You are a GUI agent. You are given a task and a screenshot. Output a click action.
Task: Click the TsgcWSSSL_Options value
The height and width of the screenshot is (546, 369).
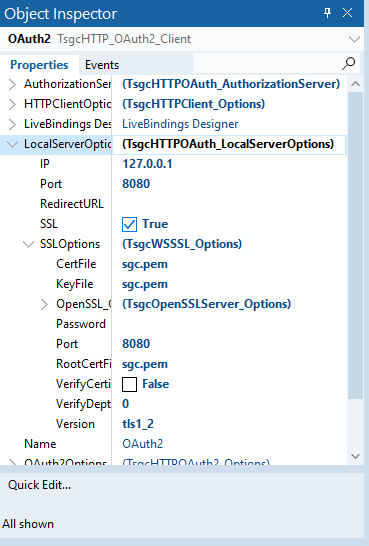(x=182, y=244)
